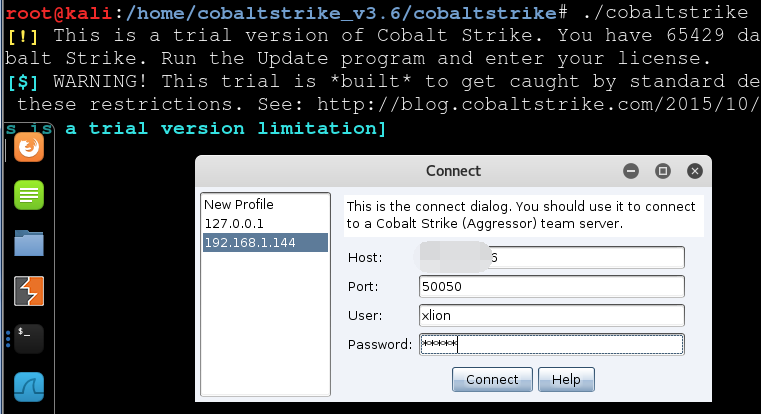Maximize the Connect dialog window
761x414 pixels.
click(x=663, y=171)
